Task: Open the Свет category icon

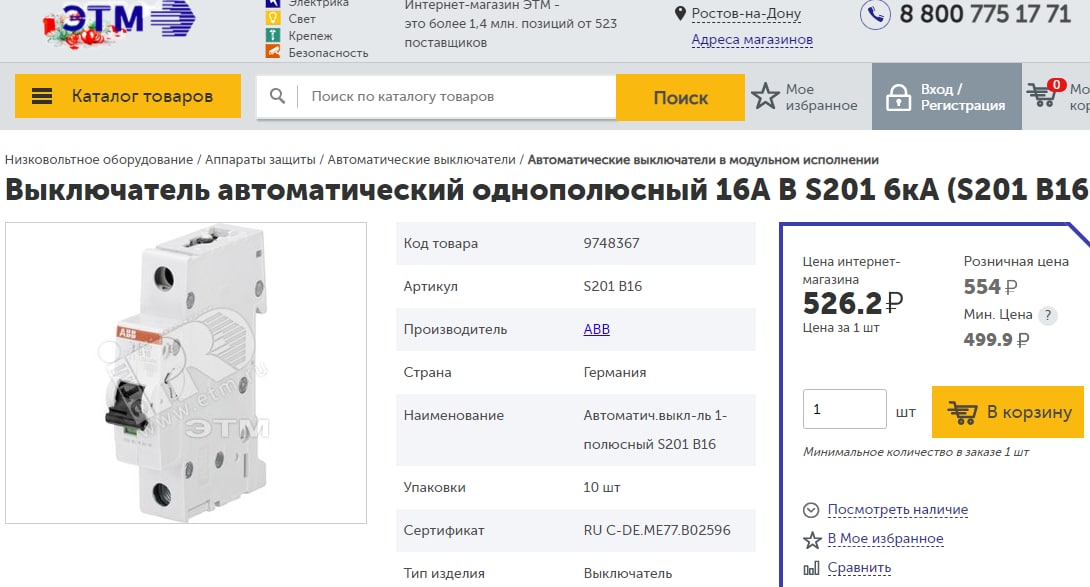Action: [x=273, y=19]
